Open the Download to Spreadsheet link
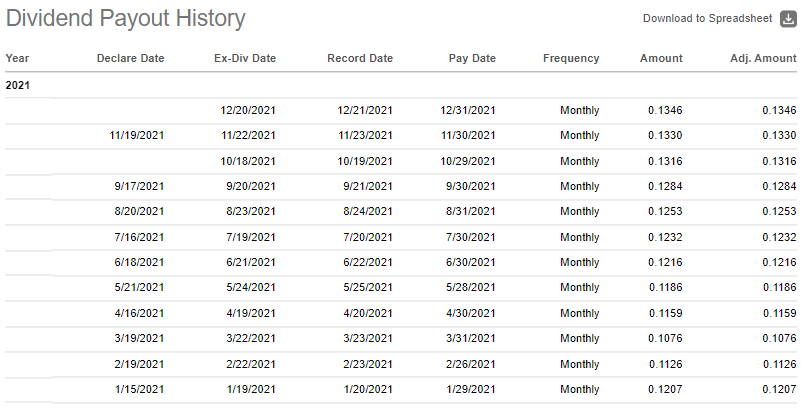Viewport: 809px width, 411px height. (707, 19)
